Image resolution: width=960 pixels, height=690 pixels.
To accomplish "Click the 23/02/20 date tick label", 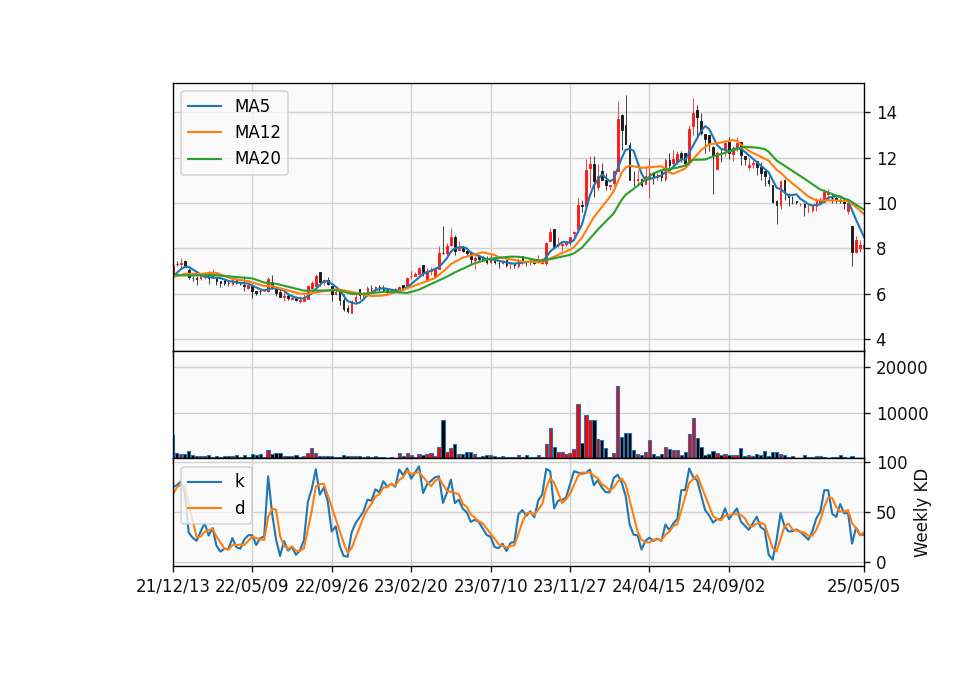I will point(411,586).
